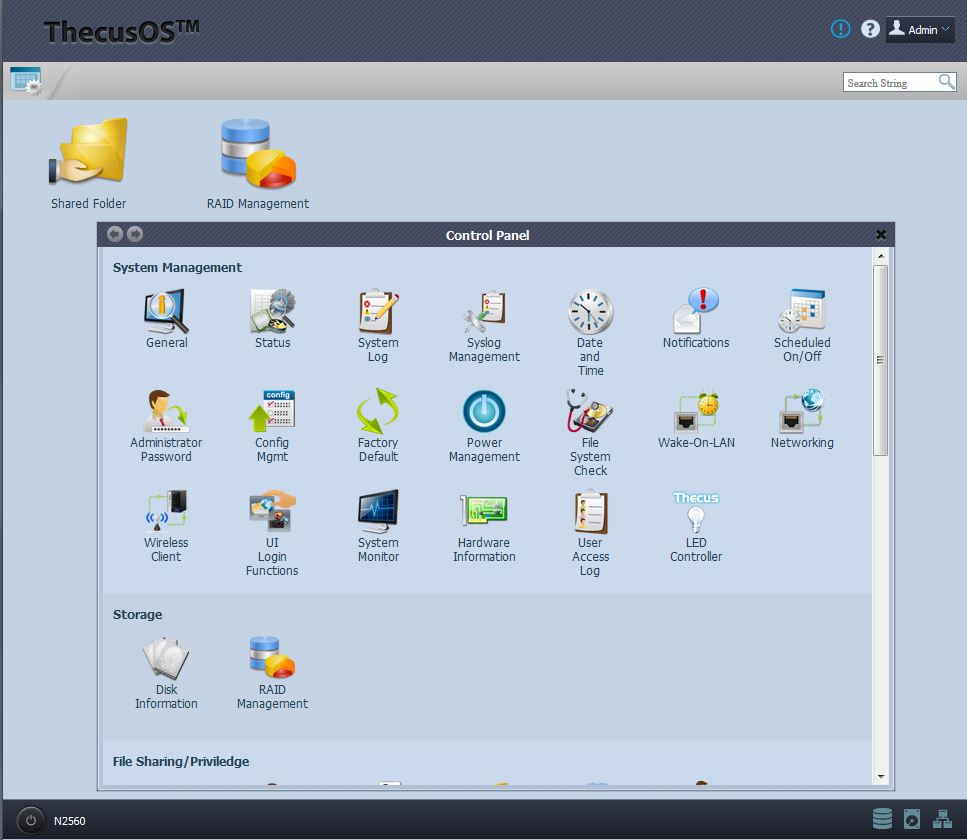This screenshot has width=967, height=840.
Task: Open Syslog Management
Action: pos(484,326)
